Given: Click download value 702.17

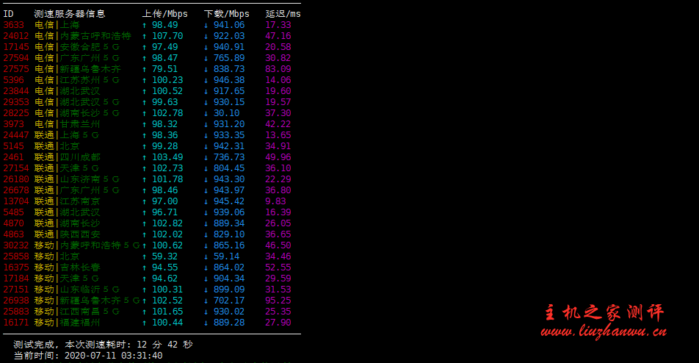Looking at the screenshot, I should click(x=229, y=301).
